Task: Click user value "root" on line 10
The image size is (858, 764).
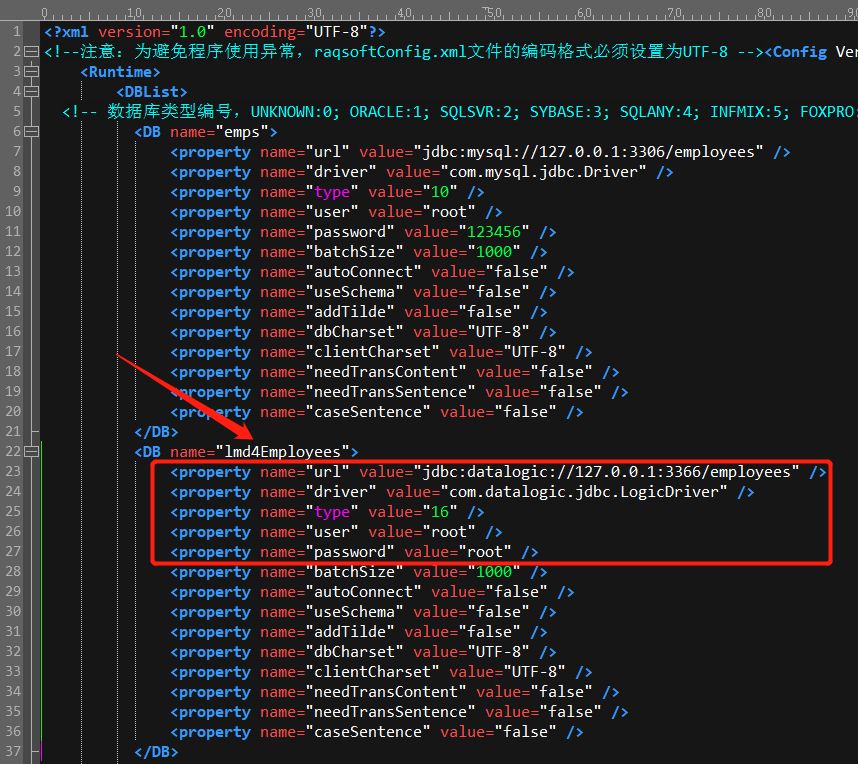Action: click(x=449, y=212)
